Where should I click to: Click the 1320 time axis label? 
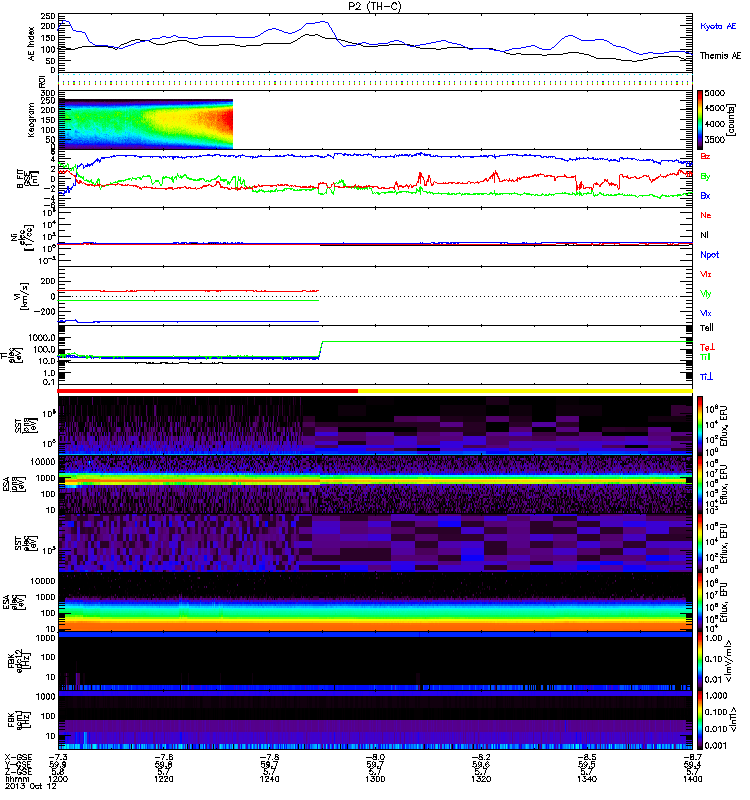[x=481, y=779]
